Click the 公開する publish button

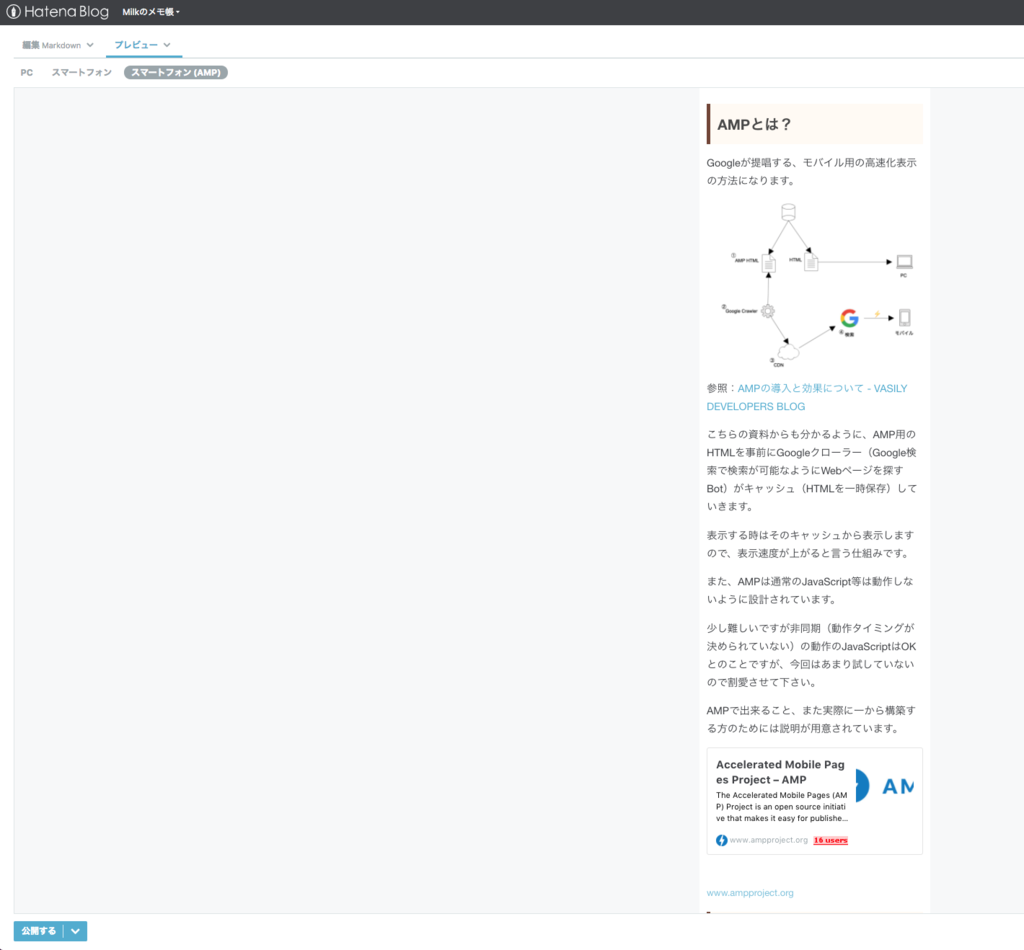pyautogui.click(x=39, y=930)
